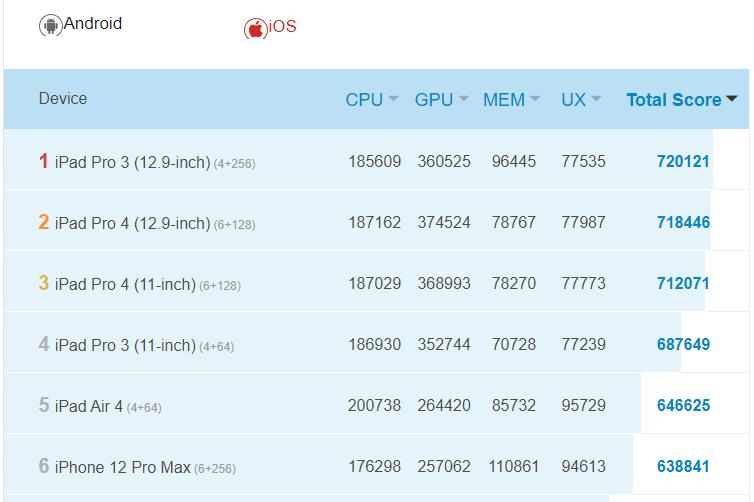
Task: Open iPad Pro 3 (12.9-inch) entry
Action: tap(132, 162)
